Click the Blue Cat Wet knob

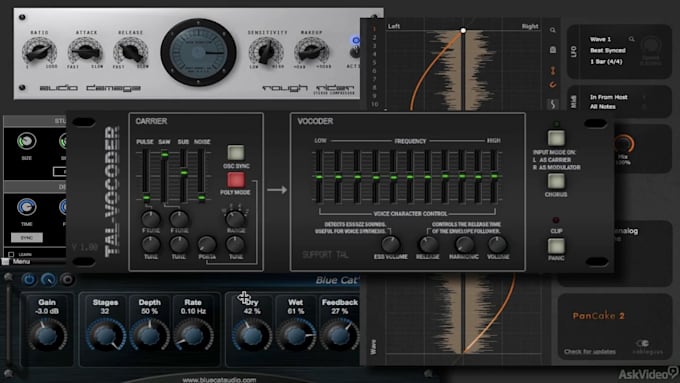pyautogui.click(x=296, y=335)
